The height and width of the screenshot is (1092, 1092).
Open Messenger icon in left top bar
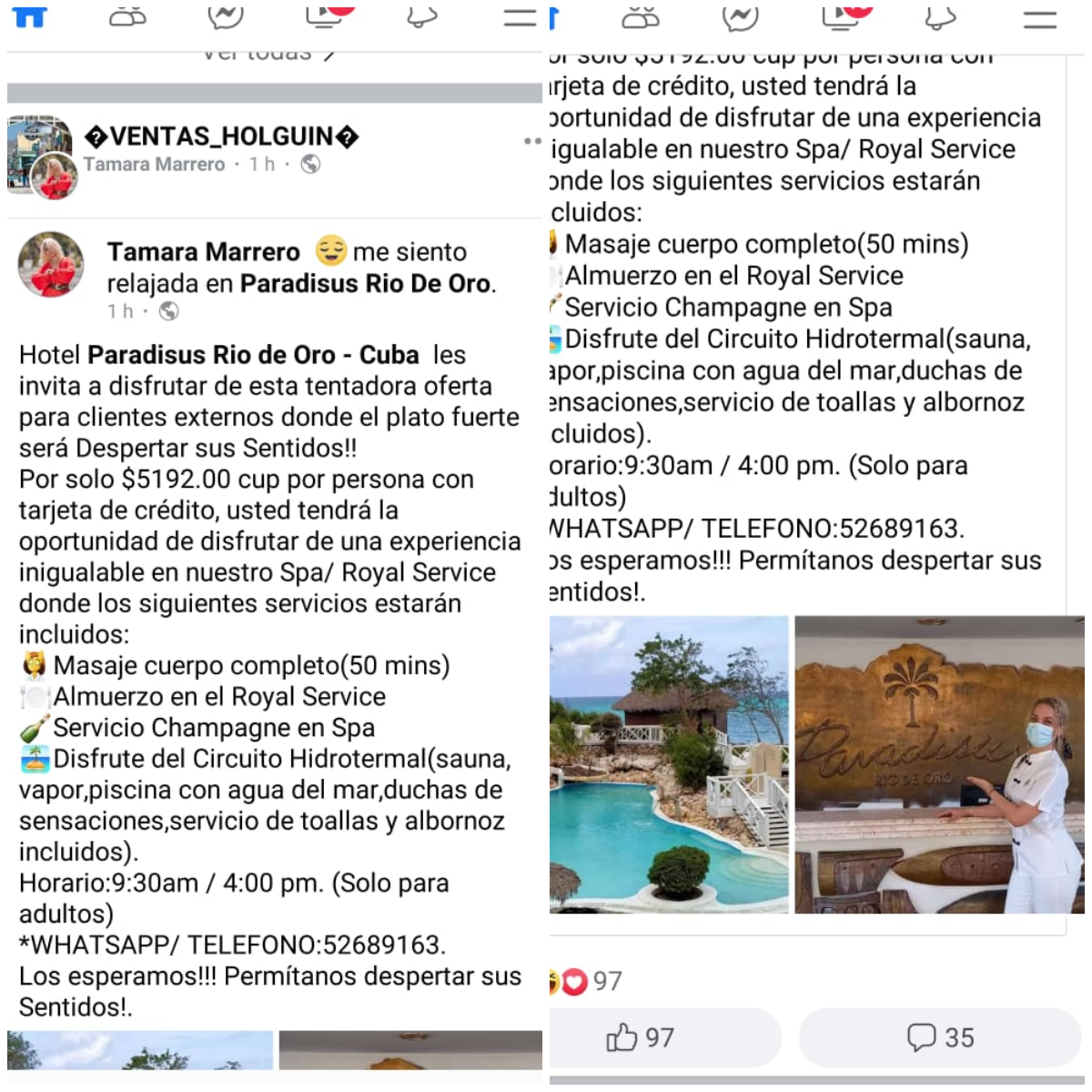[x=225, y=16]
